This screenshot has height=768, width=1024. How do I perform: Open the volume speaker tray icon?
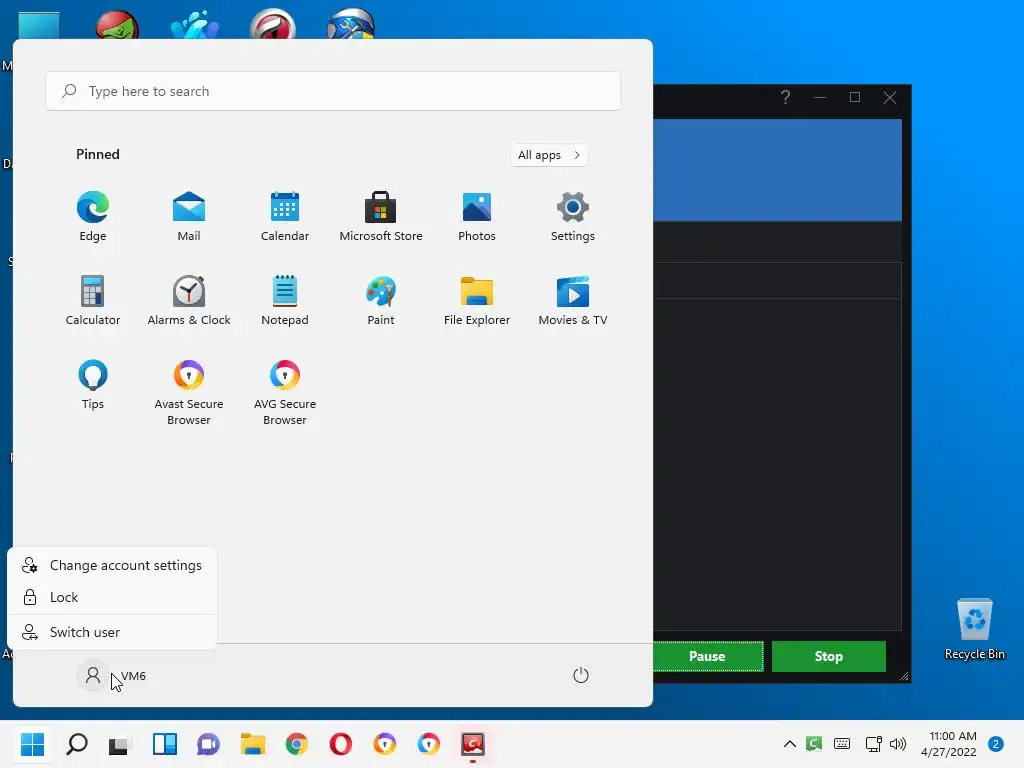(x=898, y=743)
